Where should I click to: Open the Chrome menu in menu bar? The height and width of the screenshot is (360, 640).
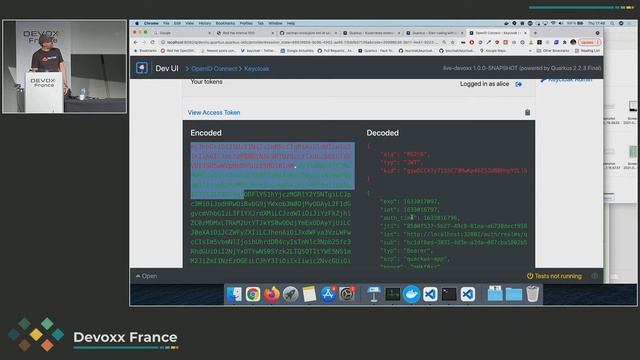(151, 23)
